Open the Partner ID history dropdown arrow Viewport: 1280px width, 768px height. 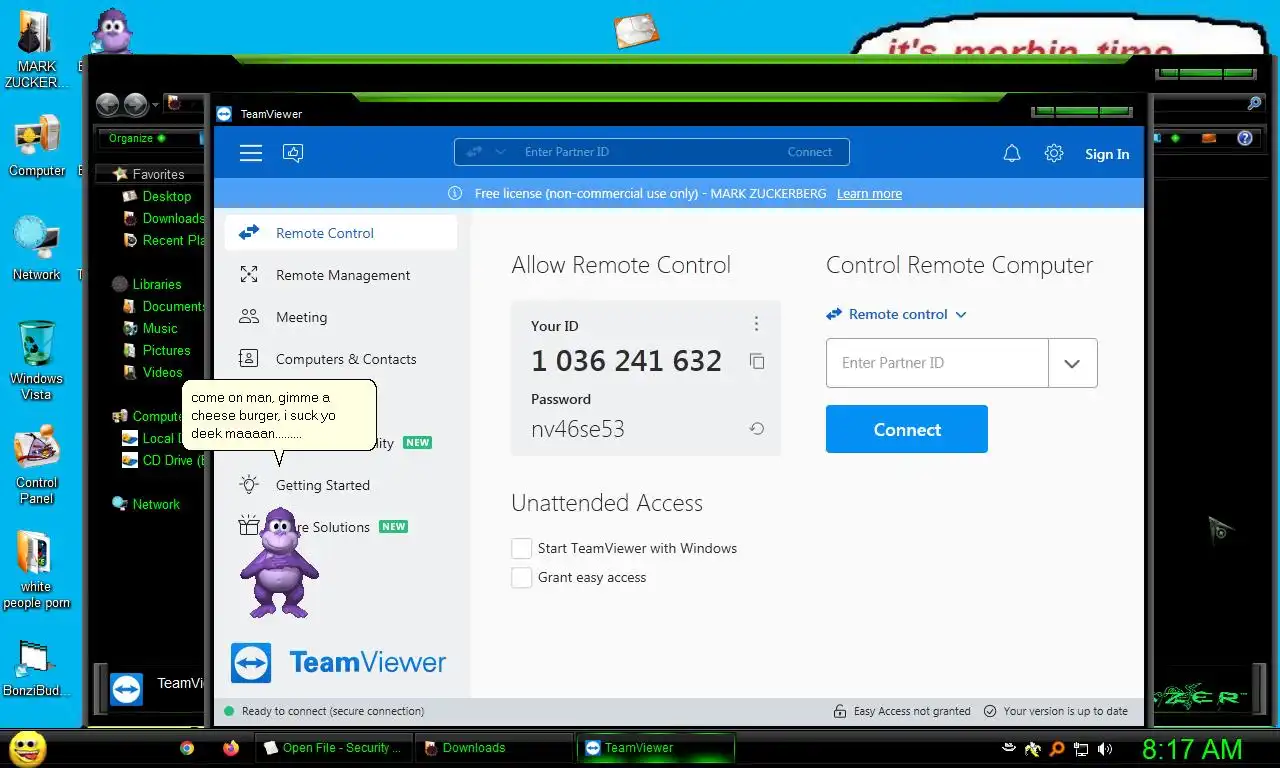tap(1072, 363)
